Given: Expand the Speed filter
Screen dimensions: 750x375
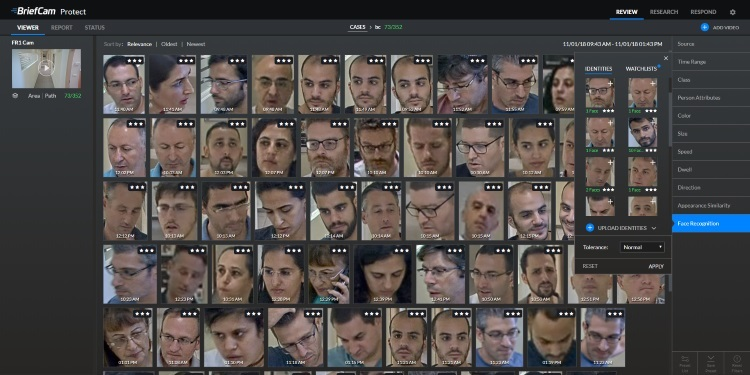Looking at the screenshot, I should (x=711, y=152).
